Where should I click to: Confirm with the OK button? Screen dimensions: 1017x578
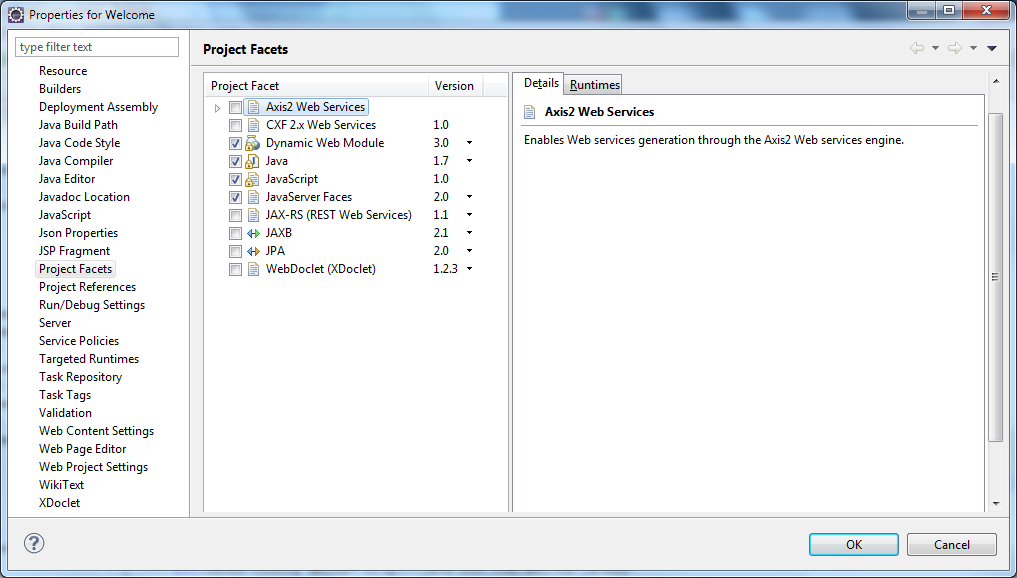coord(854,544)
